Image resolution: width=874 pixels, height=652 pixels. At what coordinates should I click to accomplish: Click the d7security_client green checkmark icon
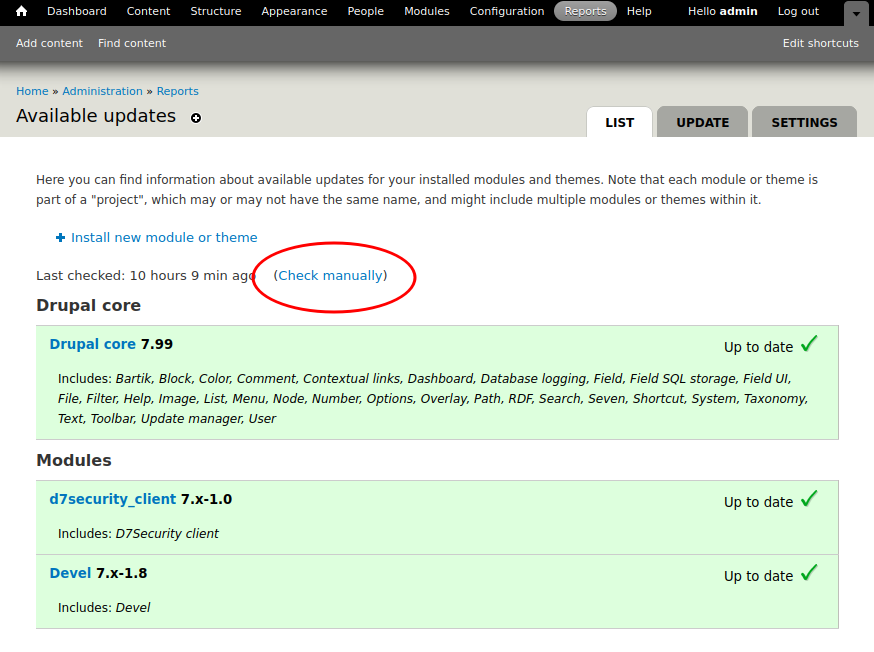click(809, 499)
